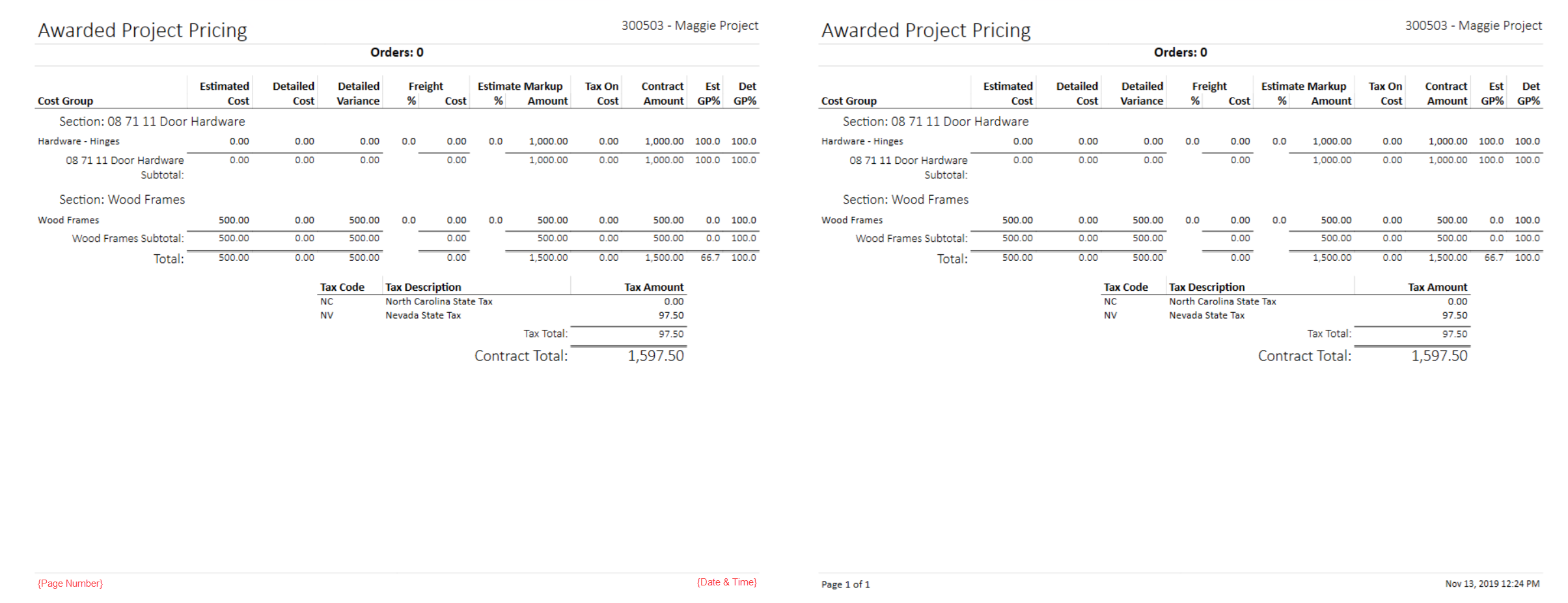Click Estimate Markup header in left report
The height and width of the screenshot is (603, 1568).
520,87
